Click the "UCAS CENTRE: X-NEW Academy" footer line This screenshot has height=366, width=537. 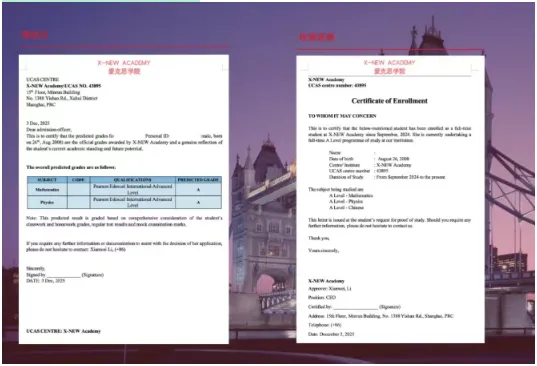[x=63, y=331]
